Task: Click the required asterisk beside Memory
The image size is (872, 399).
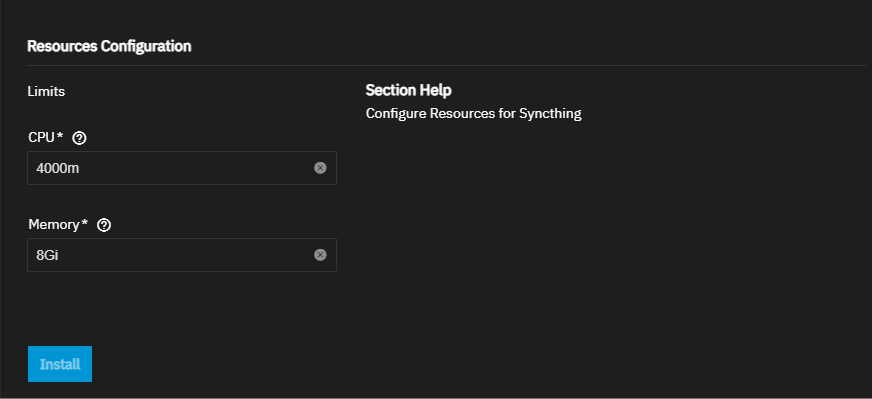Action: [85, 224]
